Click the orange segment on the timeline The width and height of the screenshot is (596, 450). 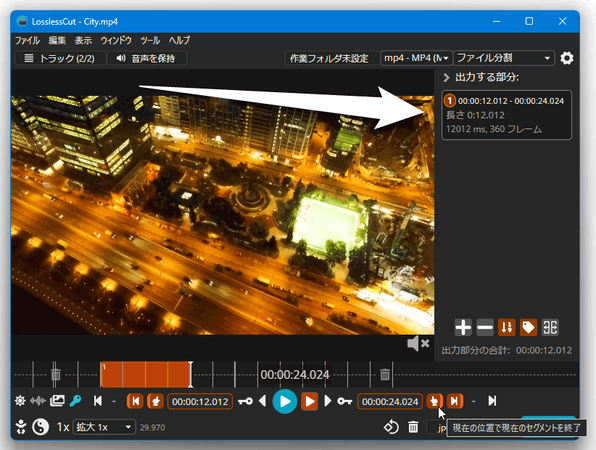(146, 374)
